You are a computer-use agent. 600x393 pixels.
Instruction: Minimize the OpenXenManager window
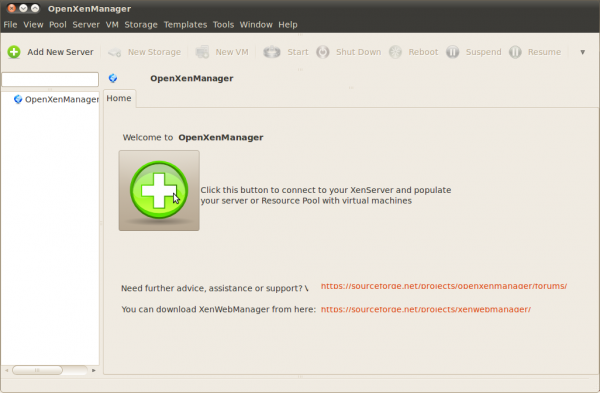[23, 8]
